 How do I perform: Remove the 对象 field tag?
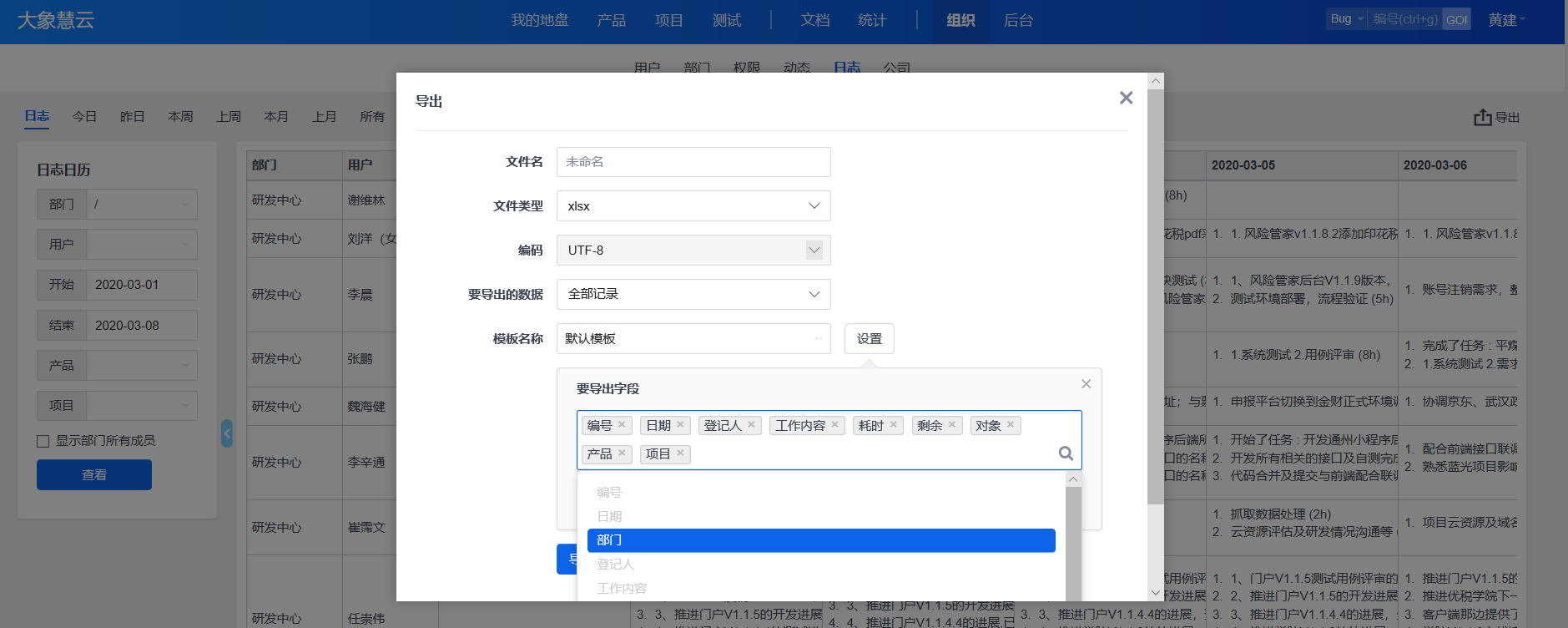[x=1011, y=425]
